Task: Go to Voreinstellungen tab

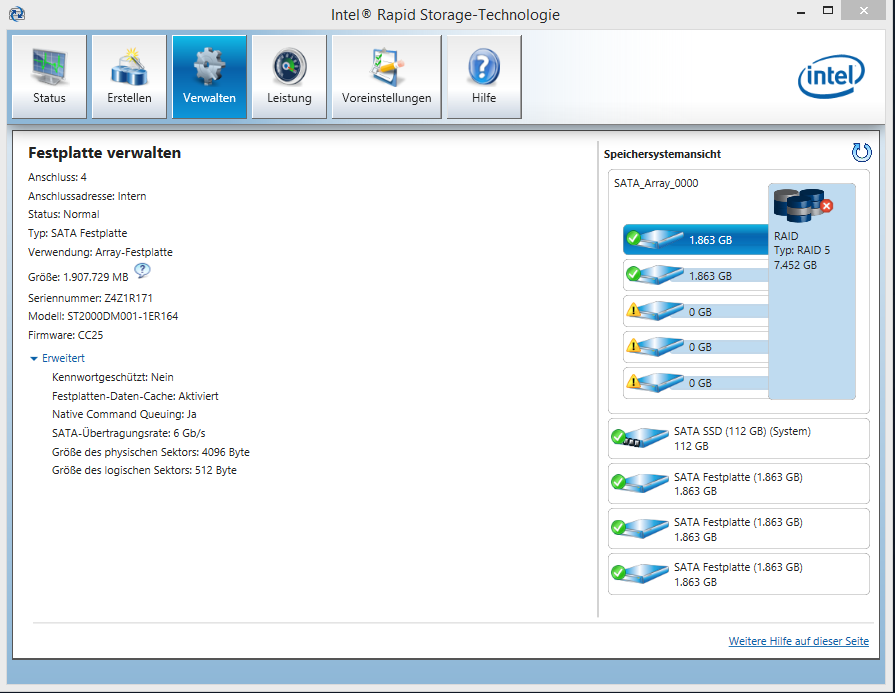Action: (x=386, y=76)
